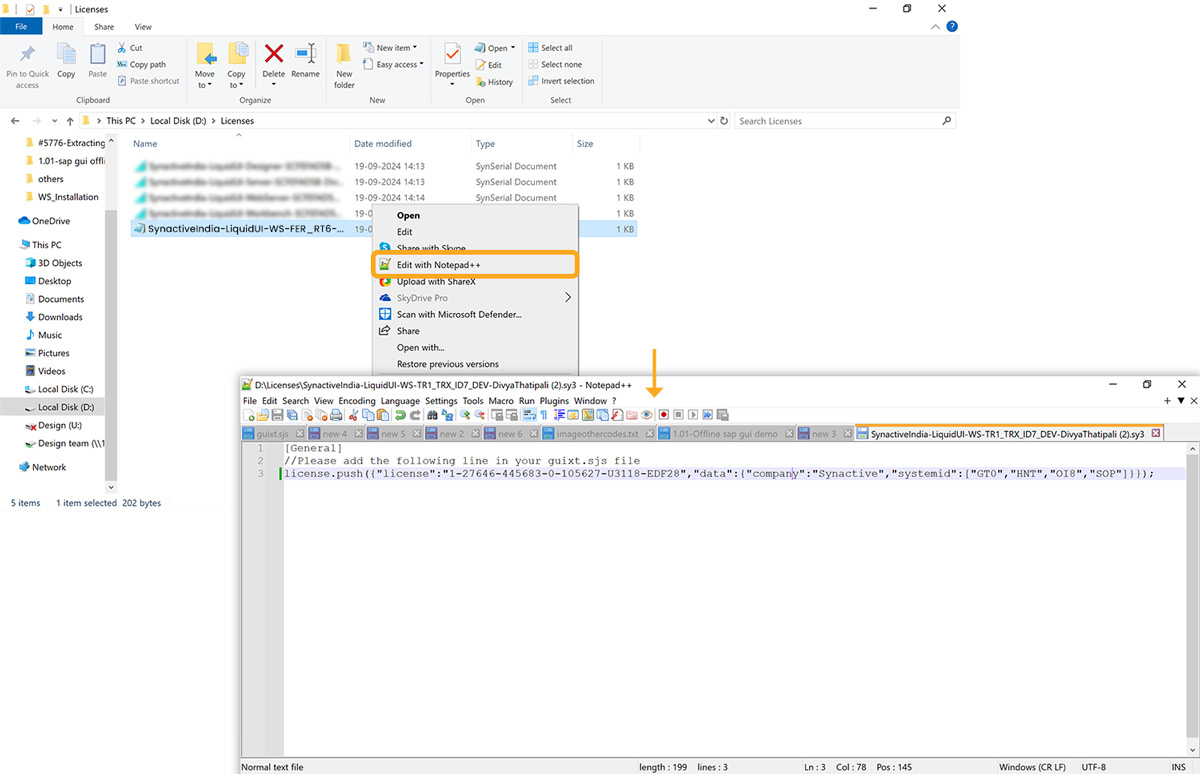Open the Encoding menu in Notepad++
Image resolution: width=1200 pixels, height=774 pixels.
[x=357, y=401]
